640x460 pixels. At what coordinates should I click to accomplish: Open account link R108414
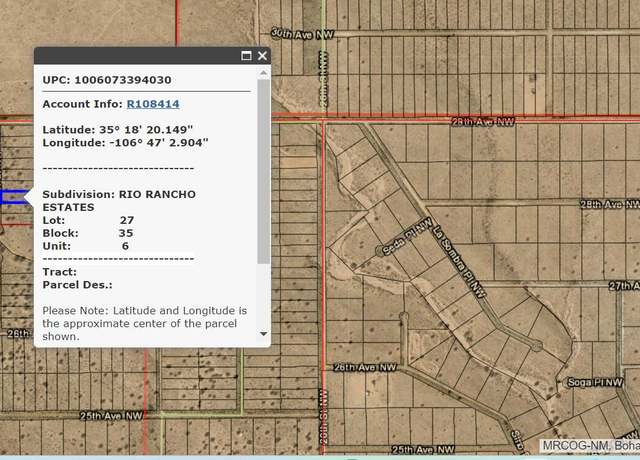pyautogui.click(x=153, y=104)
